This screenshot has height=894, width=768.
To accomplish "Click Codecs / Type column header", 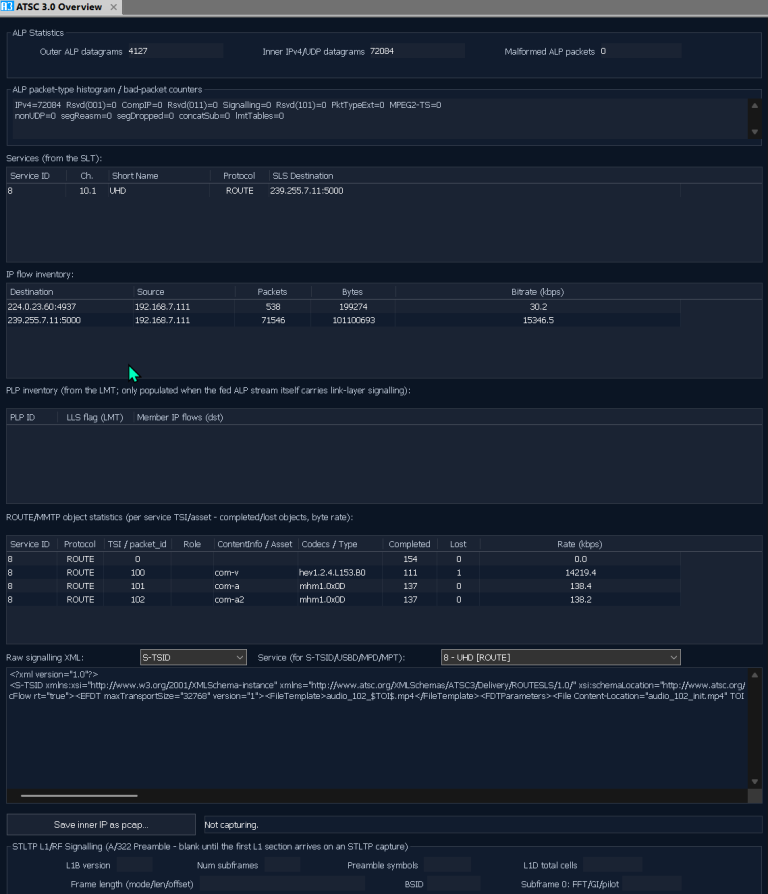I will [340, 544].
